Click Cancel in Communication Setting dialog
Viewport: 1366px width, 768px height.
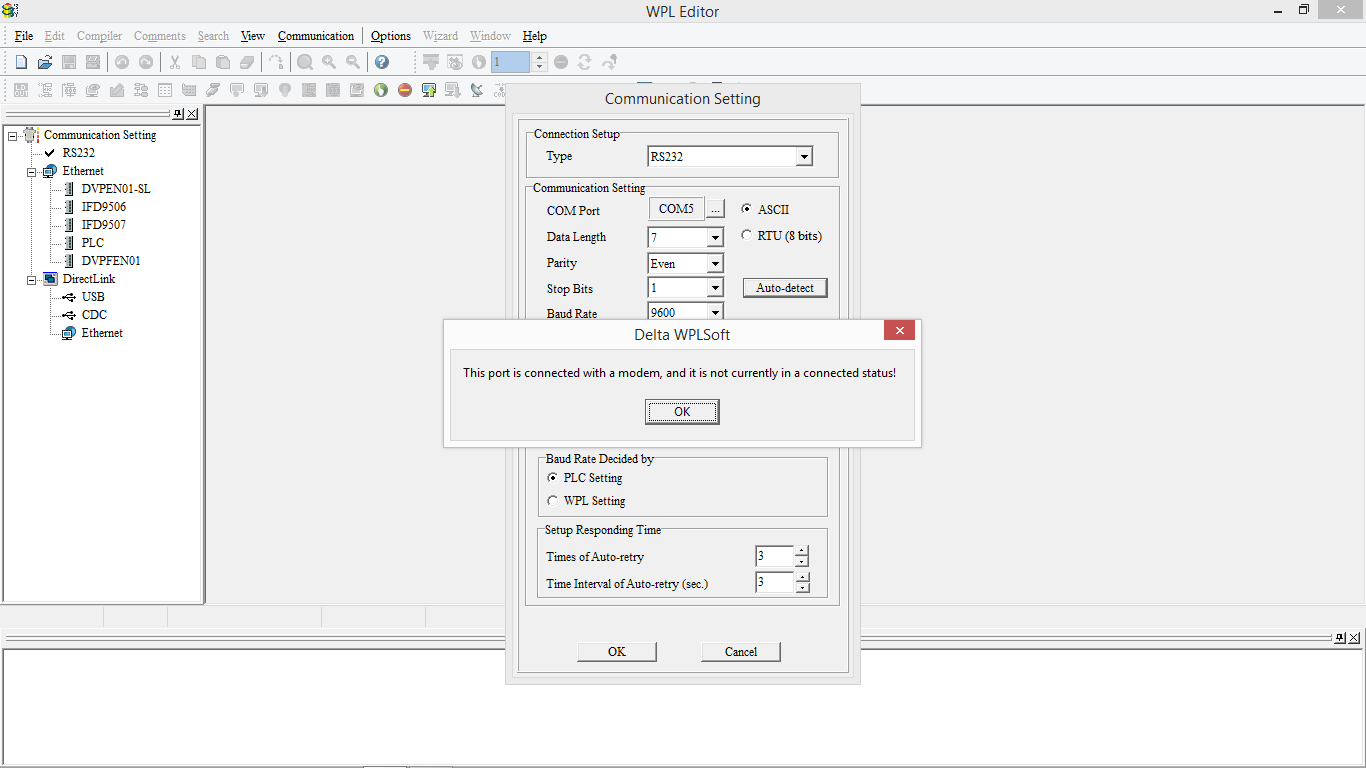coord(741,652)
